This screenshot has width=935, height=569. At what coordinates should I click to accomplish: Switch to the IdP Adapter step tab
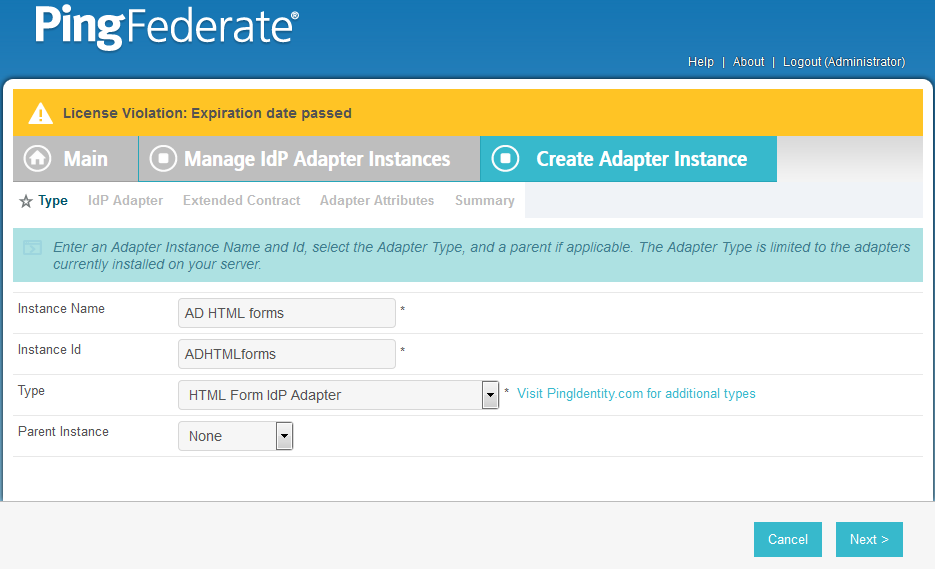(x=125, y=200)
